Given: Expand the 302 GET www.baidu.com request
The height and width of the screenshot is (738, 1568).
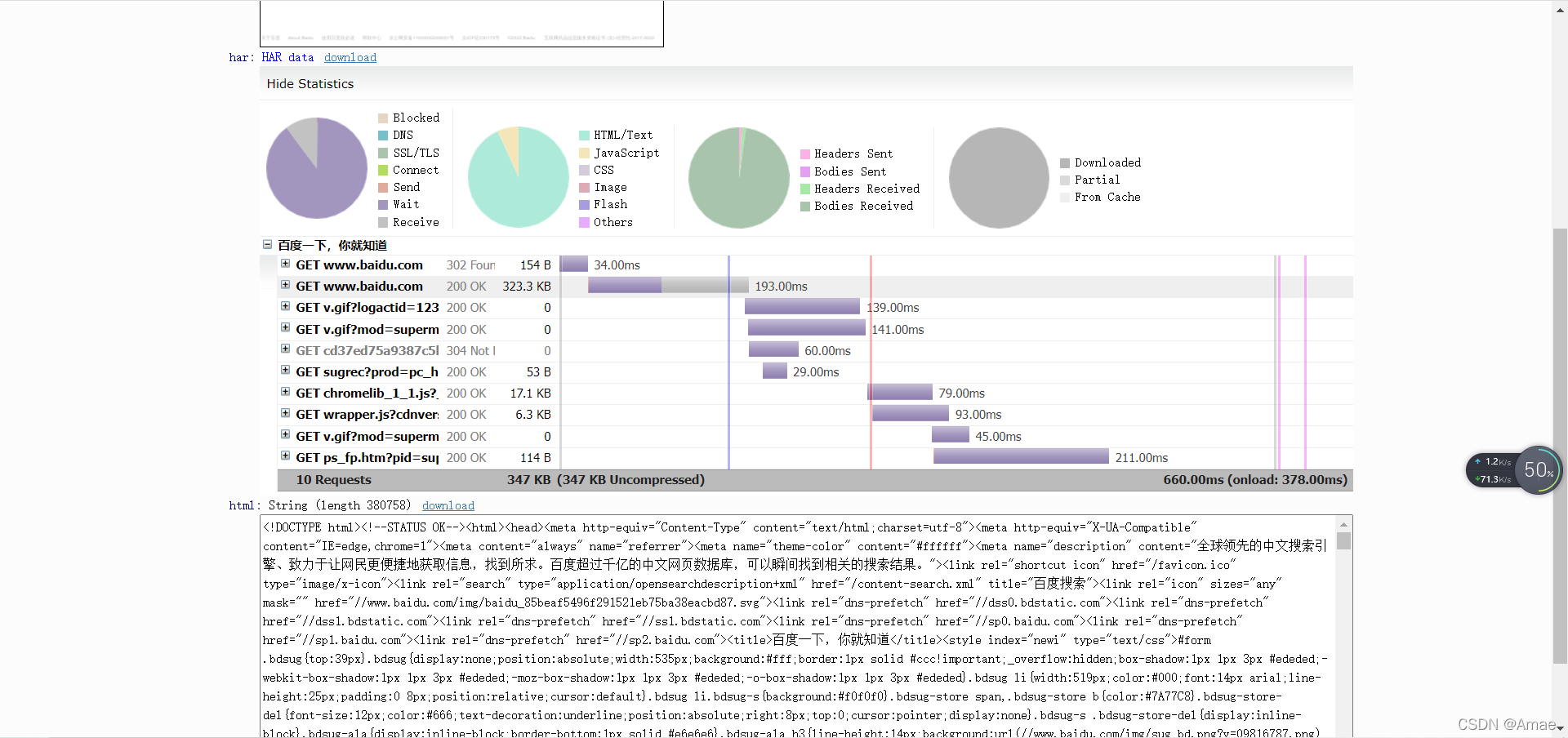Looking at the screenshot, I should 285,264.
